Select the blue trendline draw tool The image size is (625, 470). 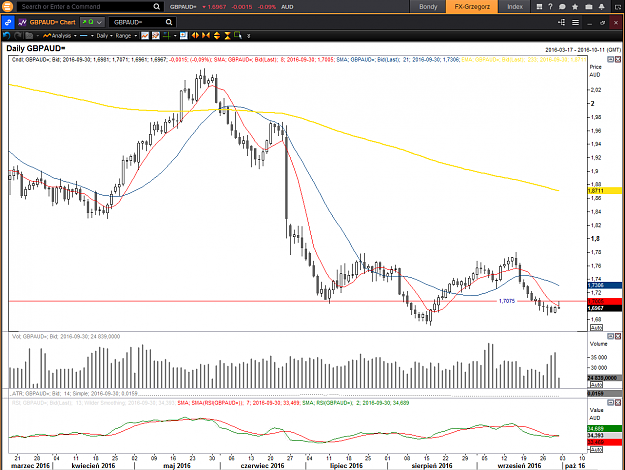coord(84,36)
